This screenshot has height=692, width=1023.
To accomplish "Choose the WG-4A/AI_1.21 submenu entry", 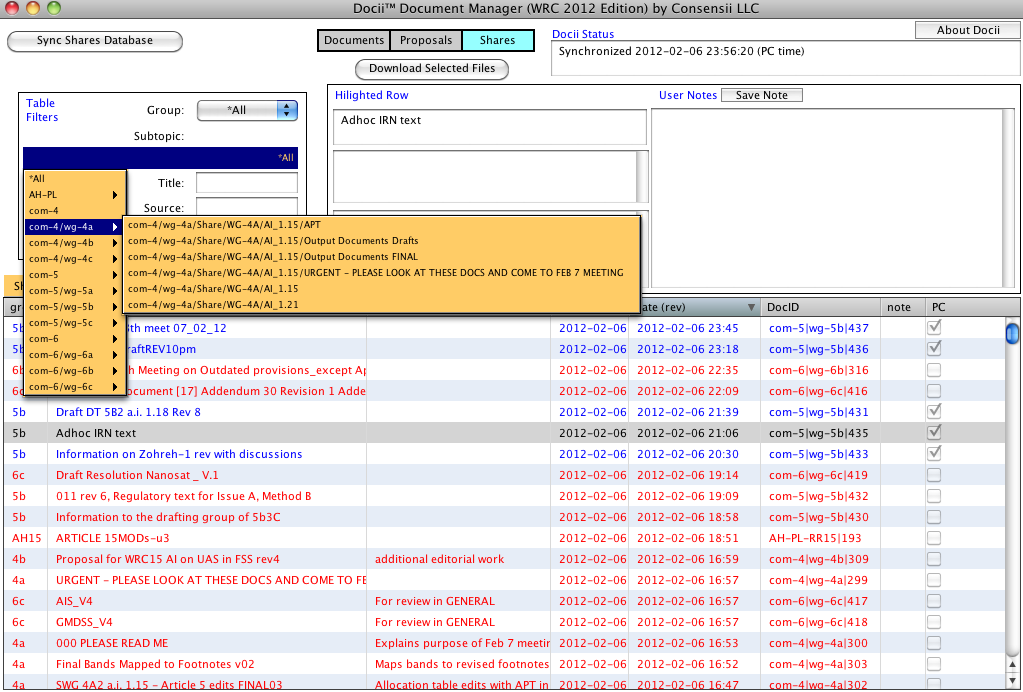I will pos(213,304).
